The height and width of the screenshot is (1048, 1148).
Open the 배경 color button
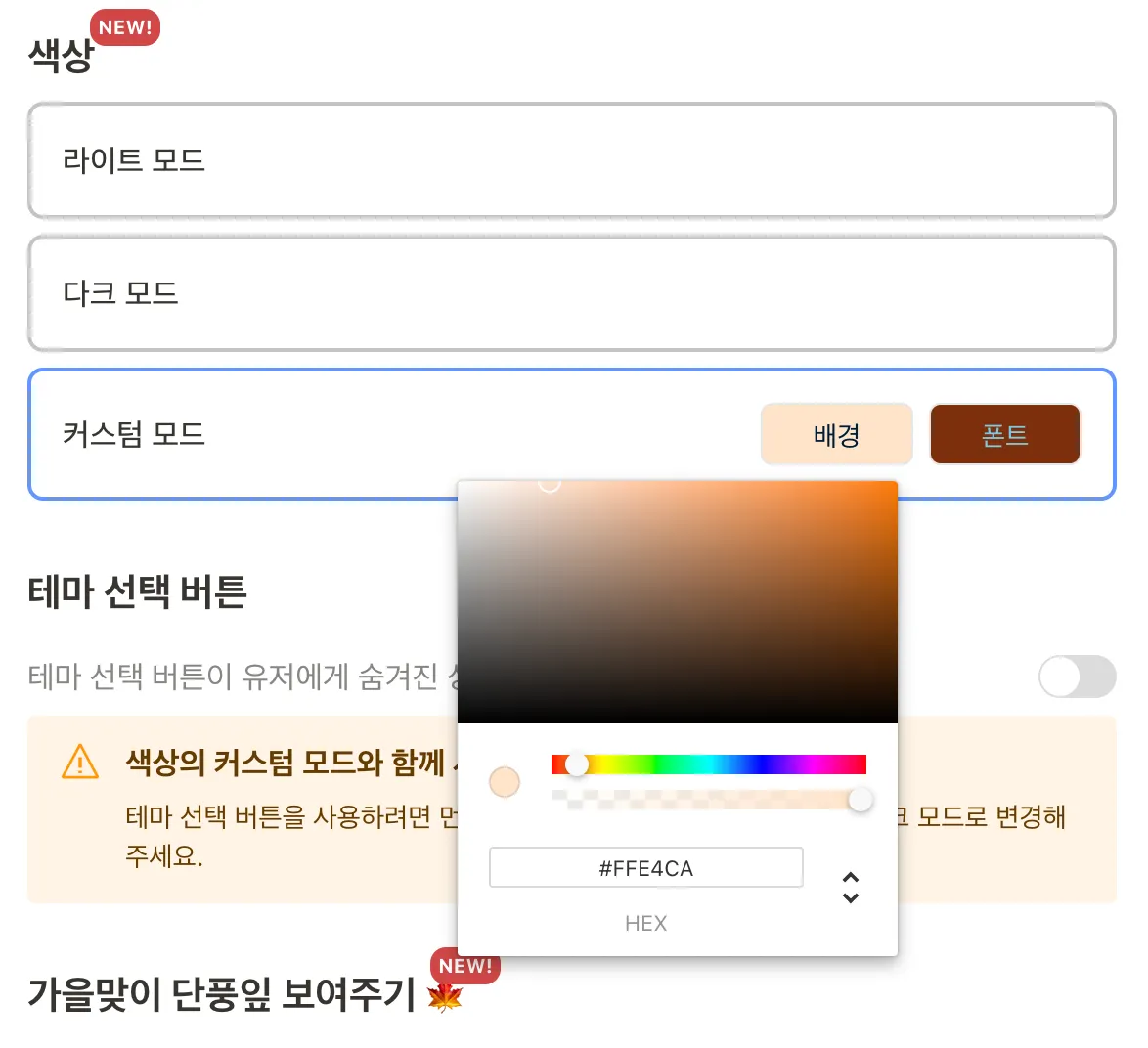pyautogui.click(x=836, y=435)
